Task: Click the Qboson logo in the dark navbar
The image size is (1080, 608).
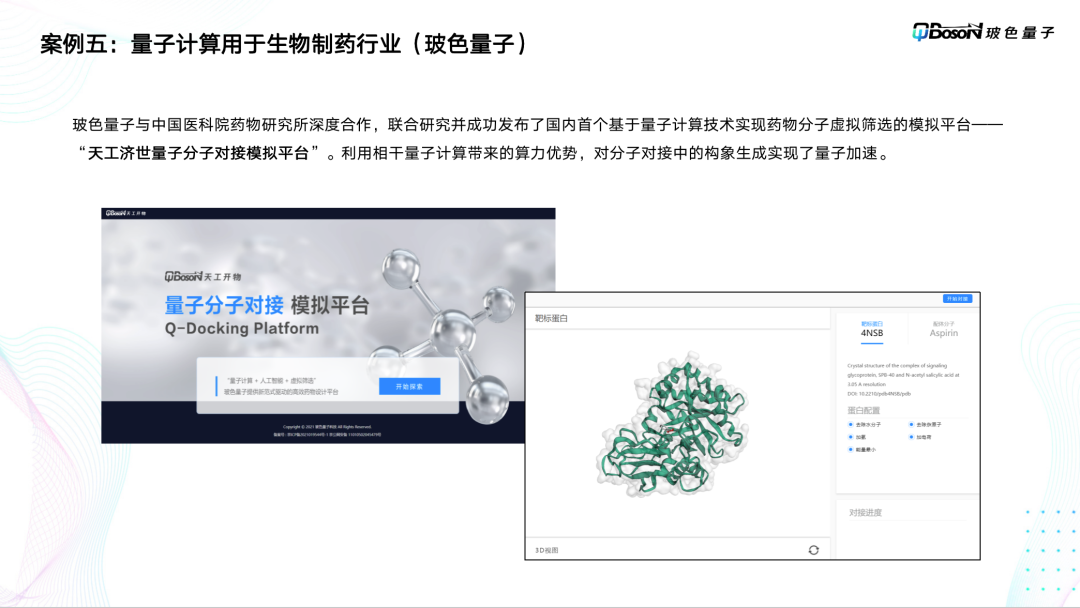Action: pos(125,213)
